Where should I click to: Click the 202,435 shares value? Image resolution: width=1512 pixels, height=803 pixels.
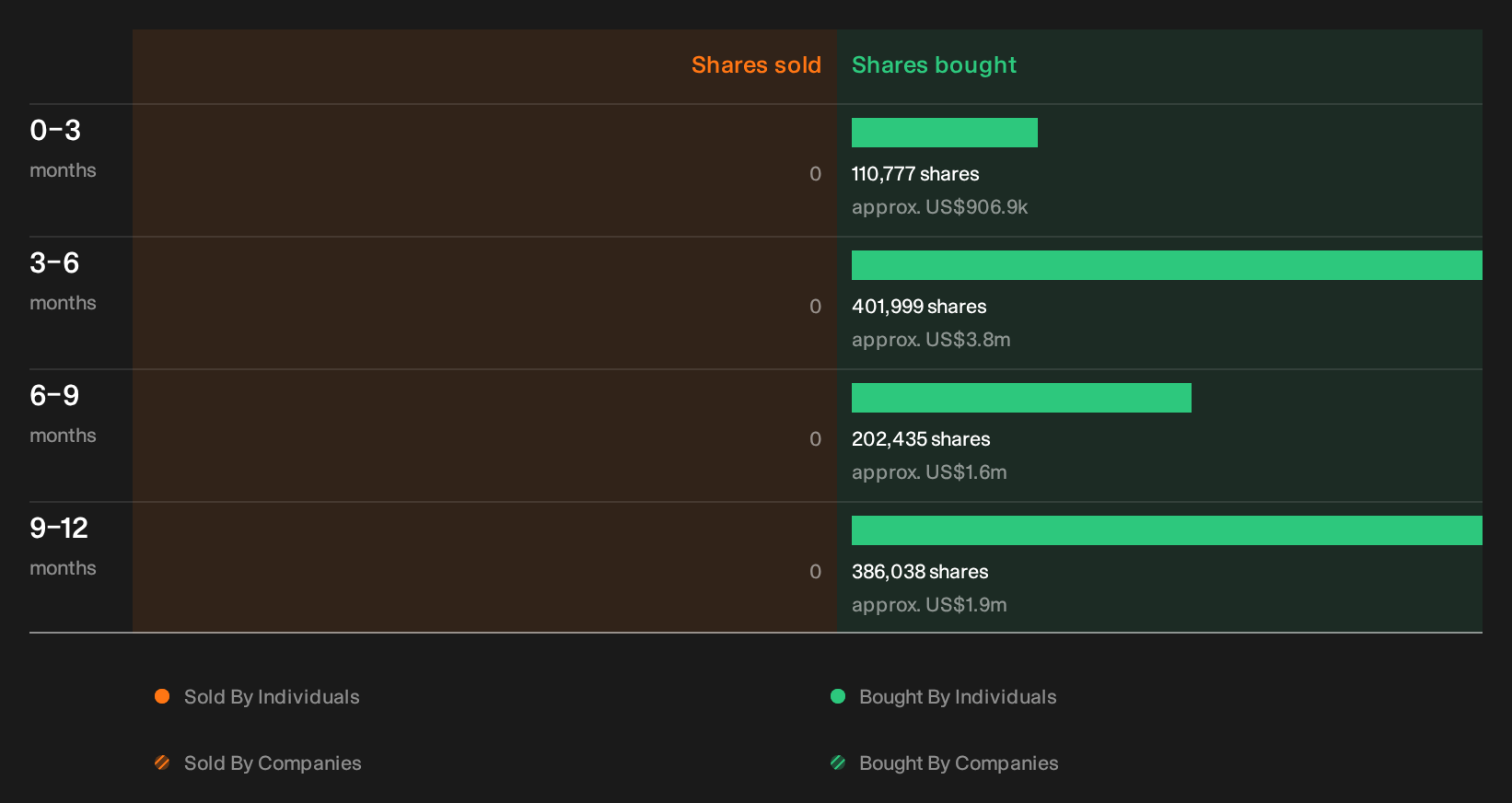click(x=921, y=439)
